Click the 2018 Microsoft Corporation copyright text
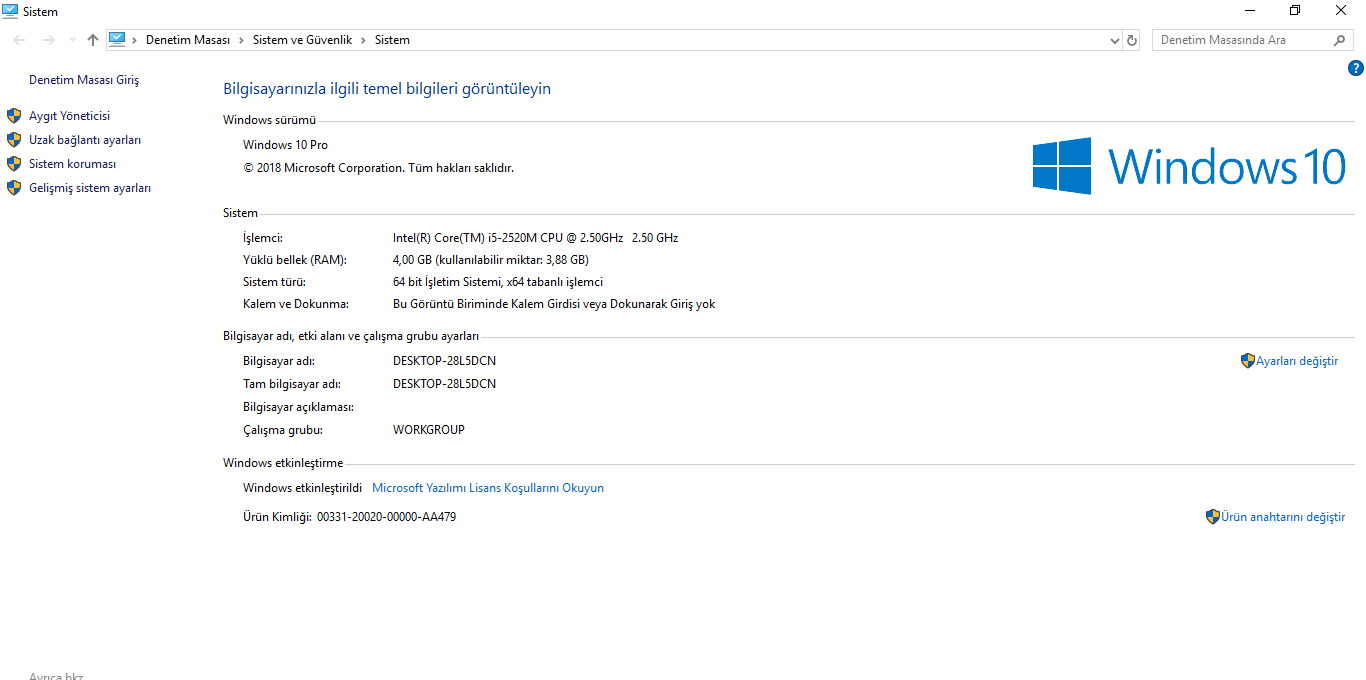1366x680 pixels. [x=378, y=168]
